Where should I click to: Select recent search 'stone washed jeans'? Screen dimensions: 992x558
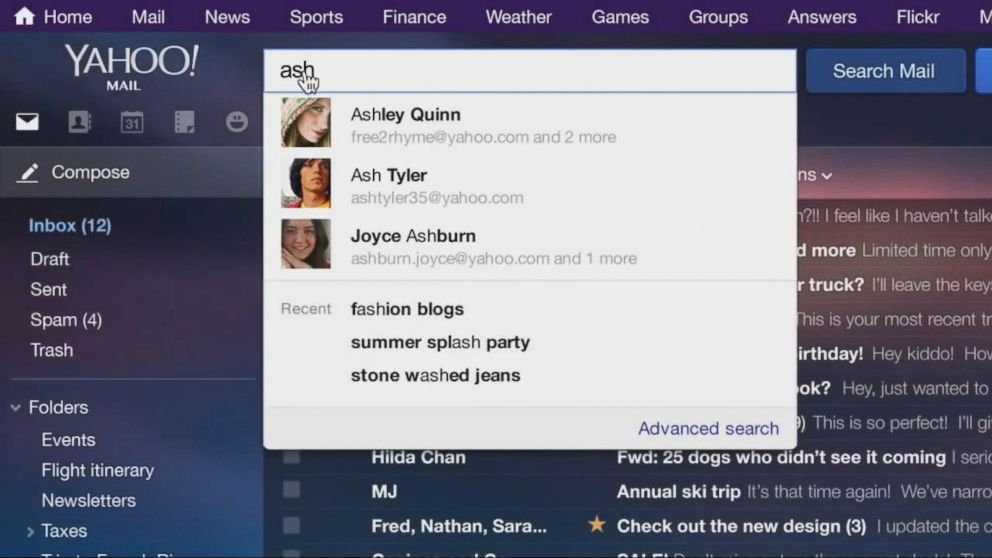[435, 375]
